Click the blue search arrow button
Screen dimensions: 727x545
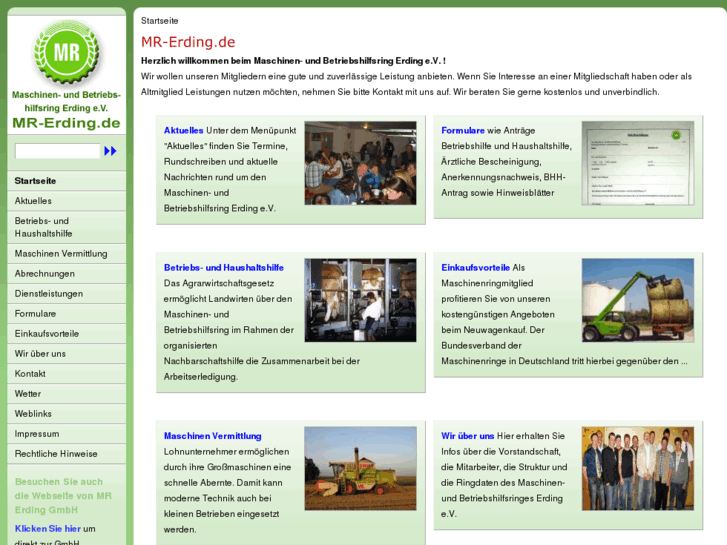point(110,151)
